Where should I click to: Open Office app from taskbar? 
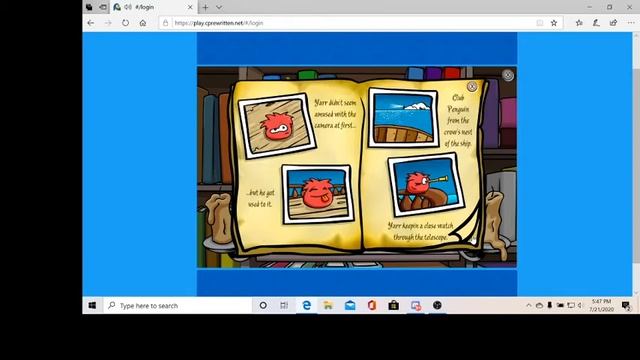point(371,305)
